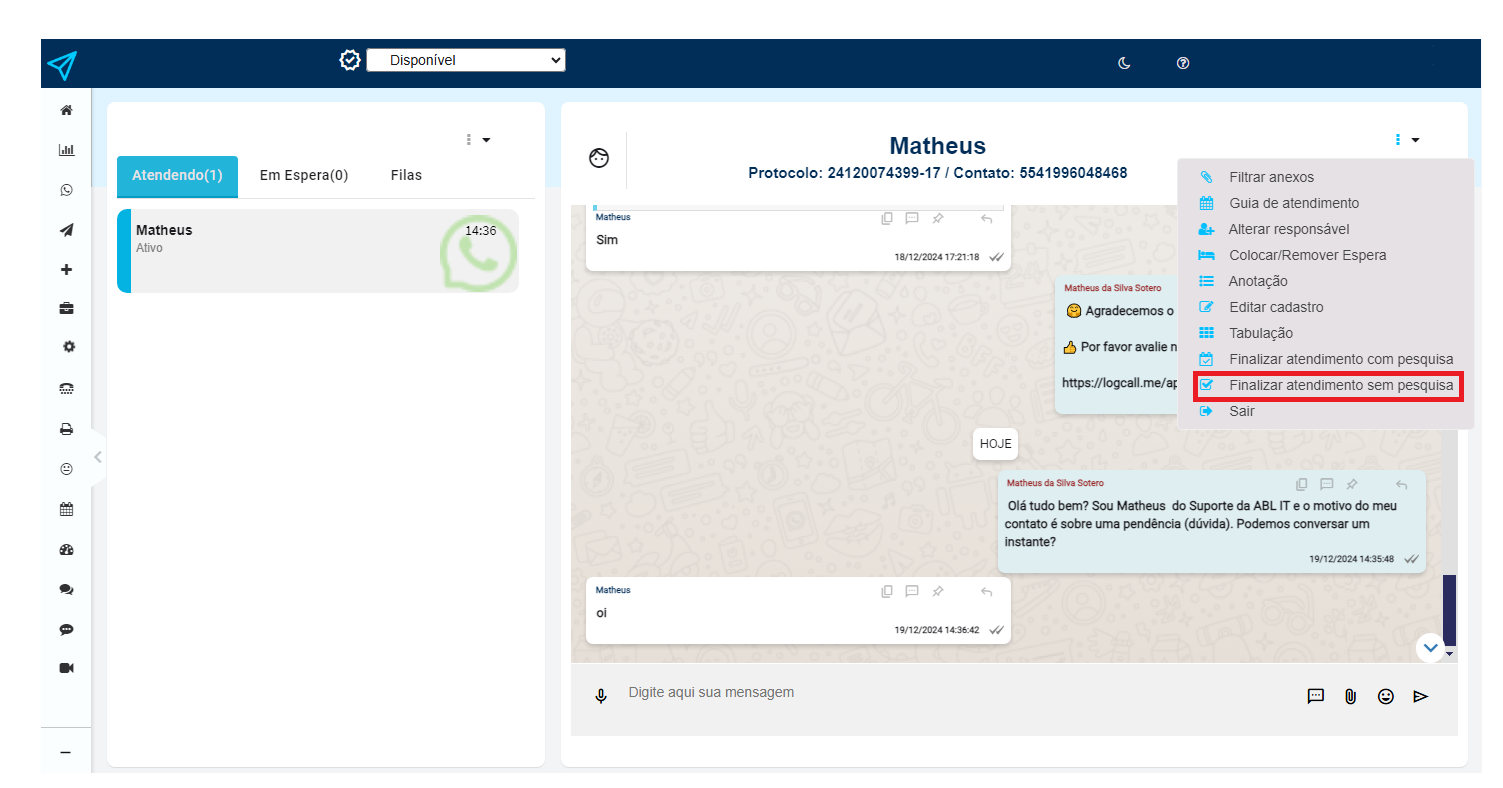The height and width of the screenshot is (788, 1503).
Task: Choose Finalizar atendimento sem pesquisa
Action: (x=1328, y=385)
